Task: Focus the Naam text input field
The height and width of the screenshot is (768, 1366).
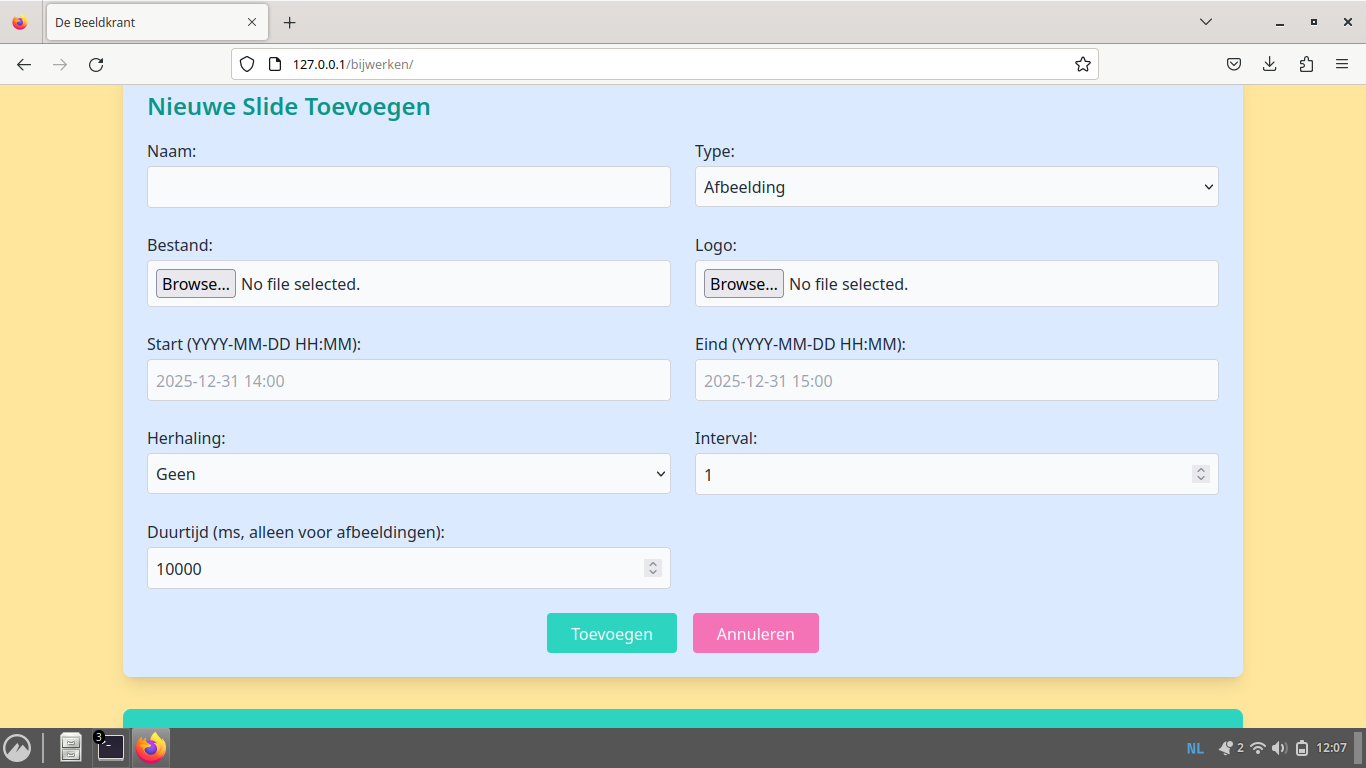Action: coord(408,187)
